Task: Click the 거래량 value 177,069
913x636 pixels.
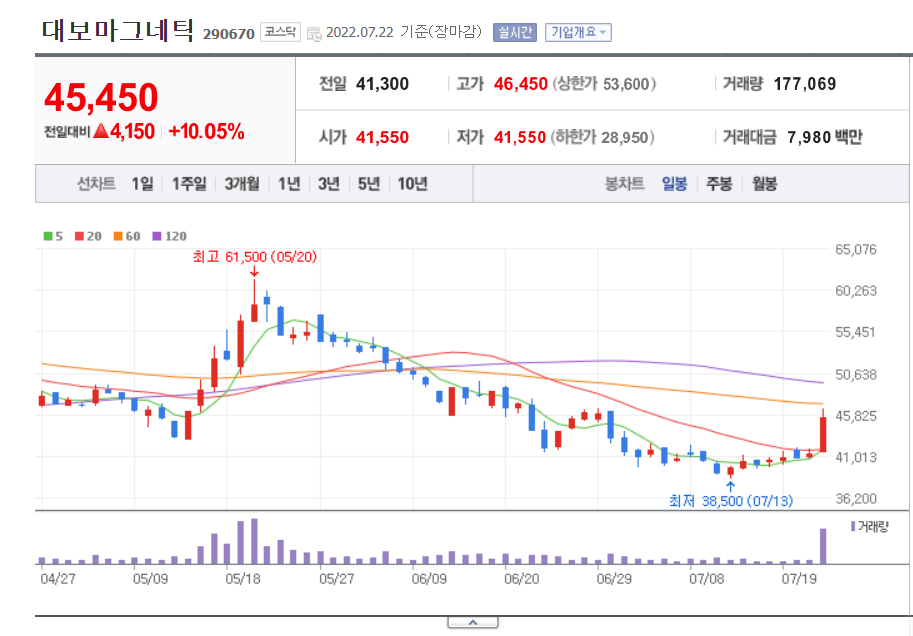Action: pyautogui.click(x=805, y=84)
